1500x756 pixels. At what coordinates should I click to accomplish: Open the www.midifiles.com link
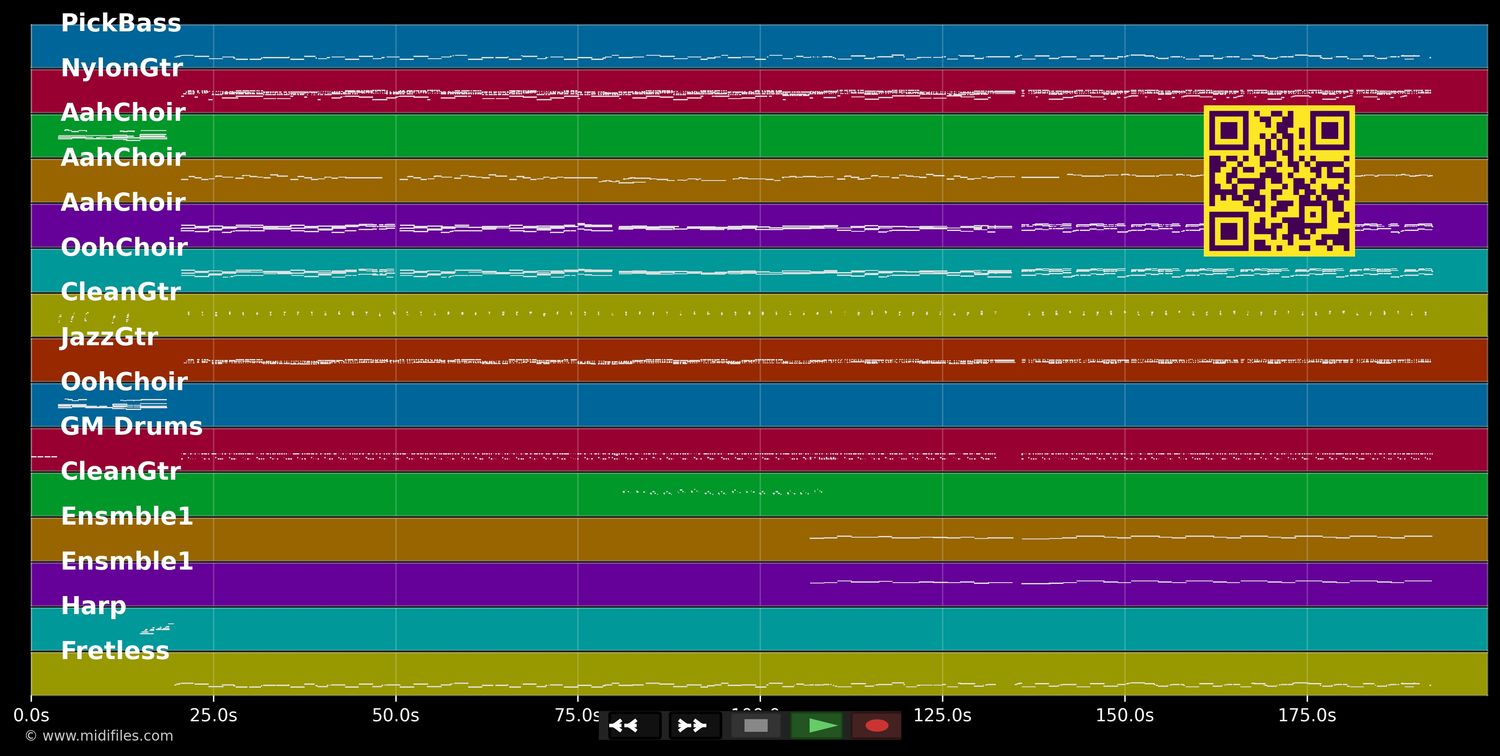coord(98,736)
